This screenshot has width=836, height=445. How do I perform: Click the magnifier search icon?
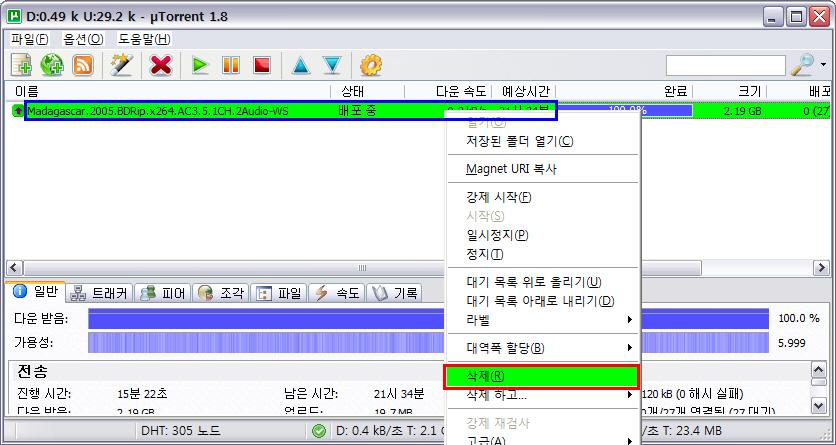pos(802,65)
